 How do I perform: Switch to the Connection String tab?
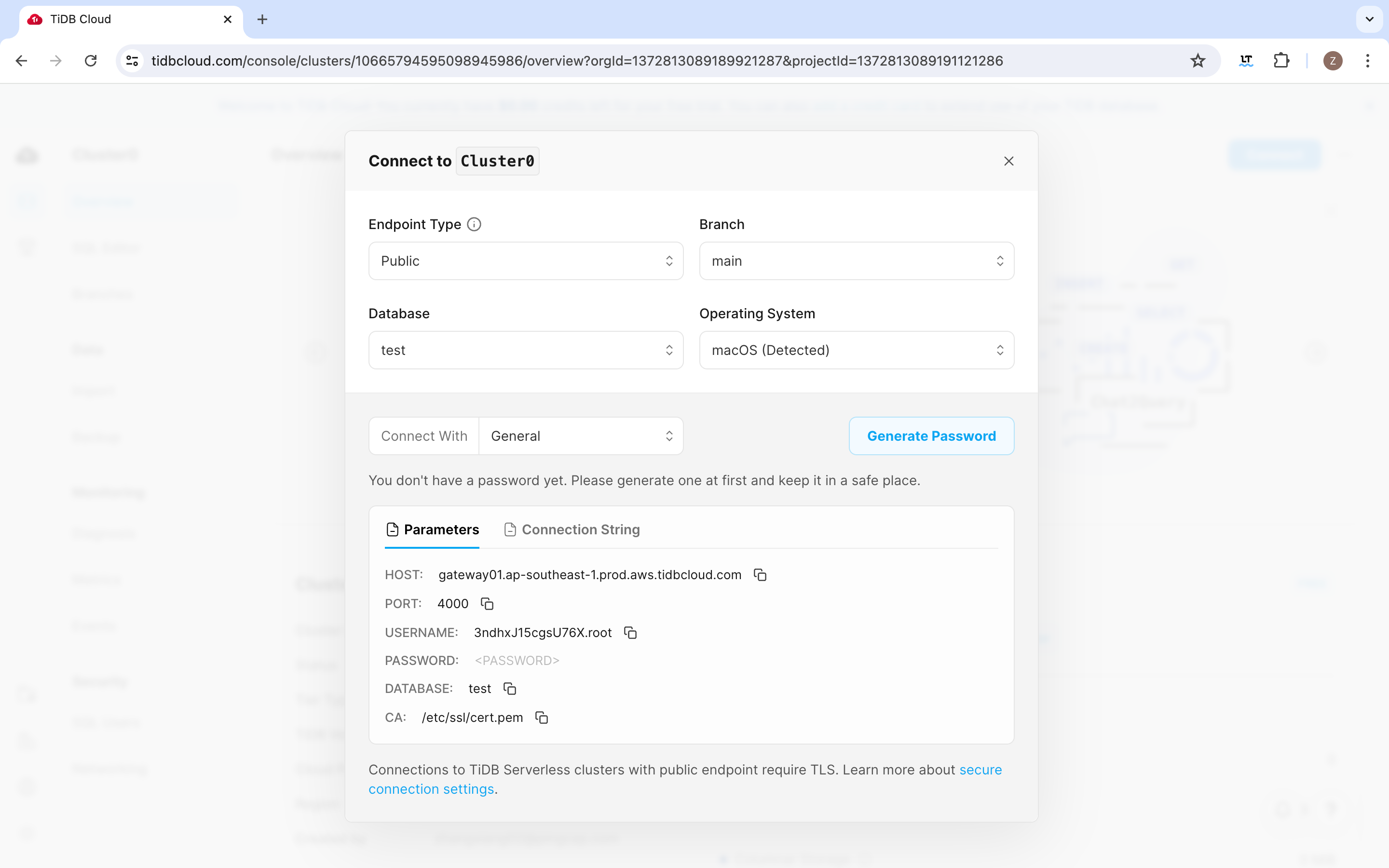(572, 529)
